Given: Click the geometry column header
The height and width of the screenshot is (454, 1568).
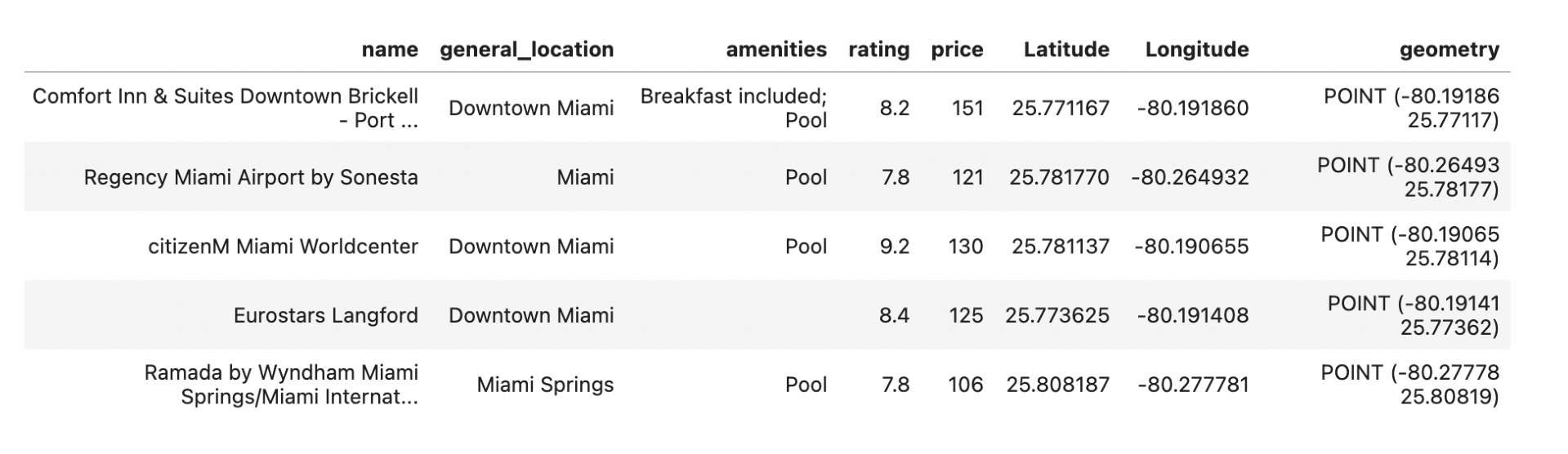Looking at the screenshot, I should pyautogui.click(x=1449, y=50).
